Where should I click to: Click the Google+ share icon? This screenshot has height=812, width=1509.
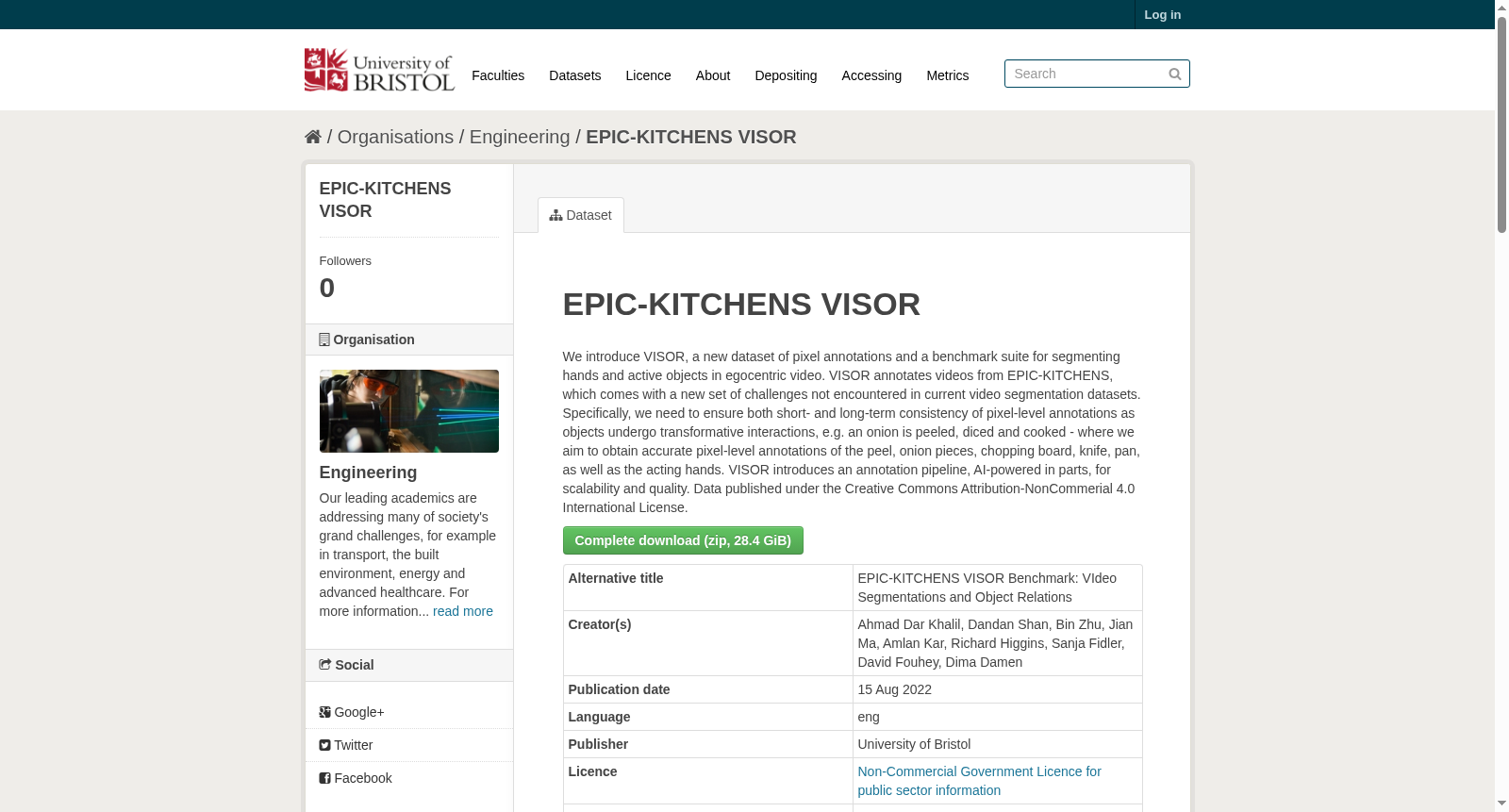[x=324, y=712]
